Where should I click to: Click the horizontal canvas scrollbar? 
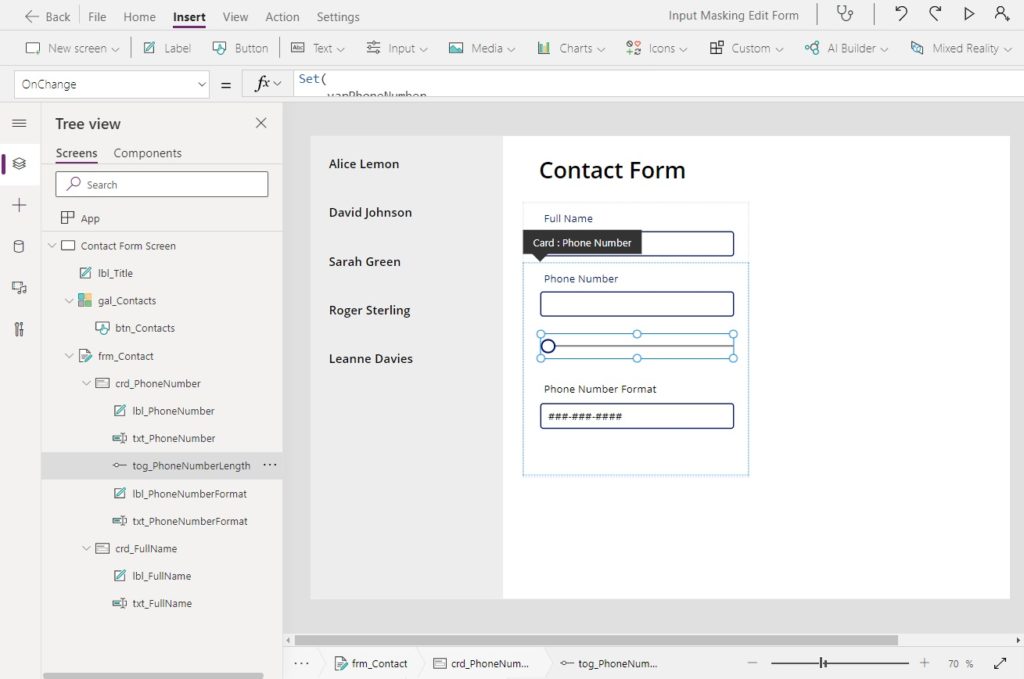coord(596,640)
